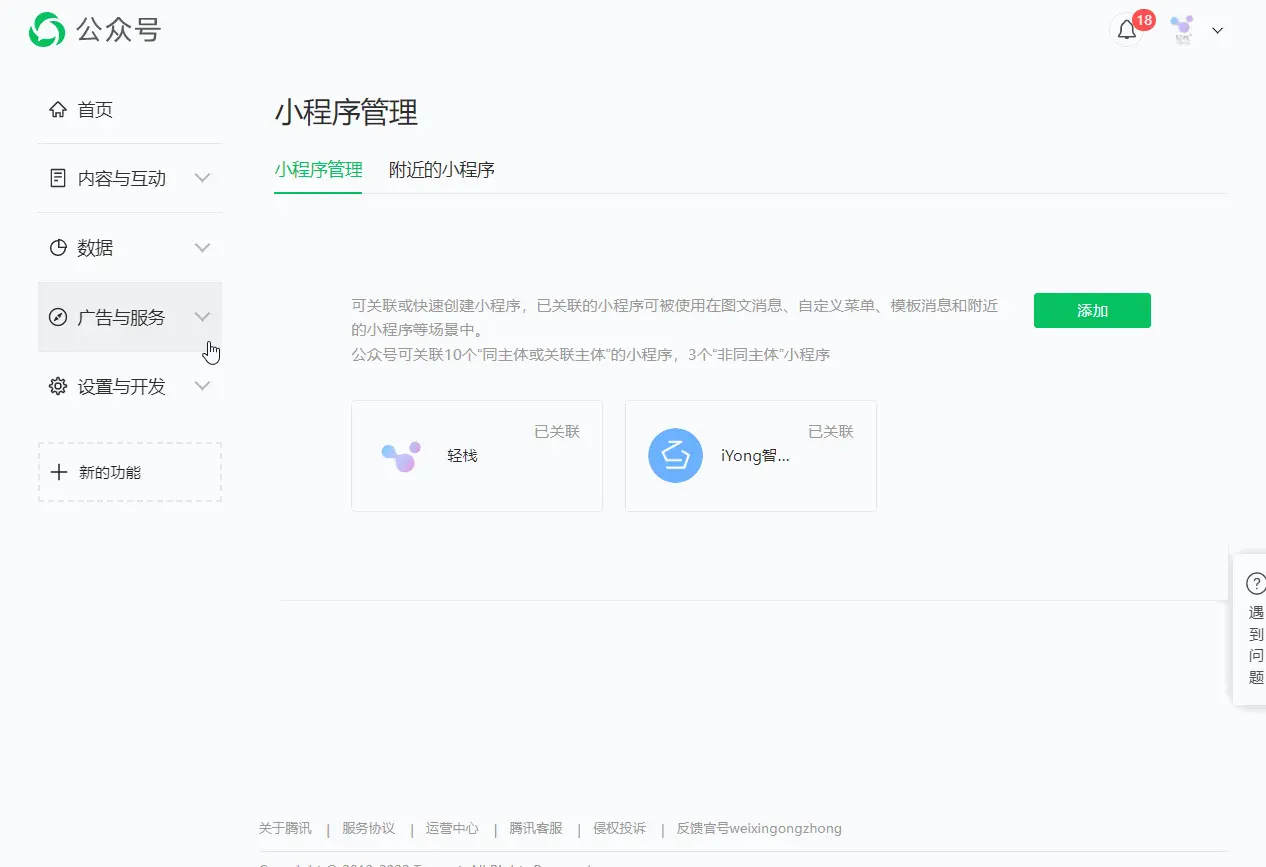1266x867 pixels.
Task: Open the notification bell with 18 badge
Action: click(x=1127, y=30)
